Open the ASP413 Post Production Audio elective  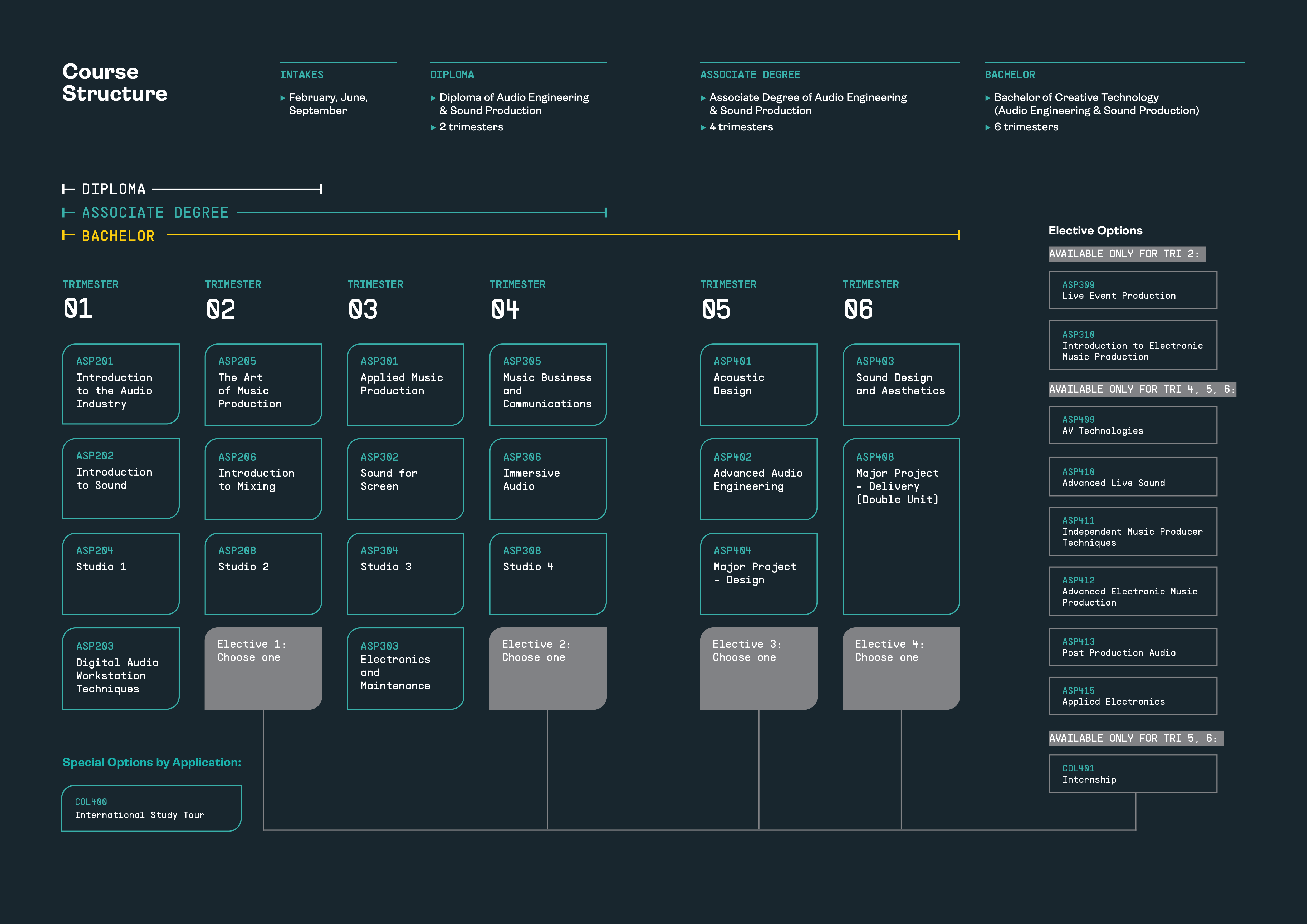pos(1133,647)
